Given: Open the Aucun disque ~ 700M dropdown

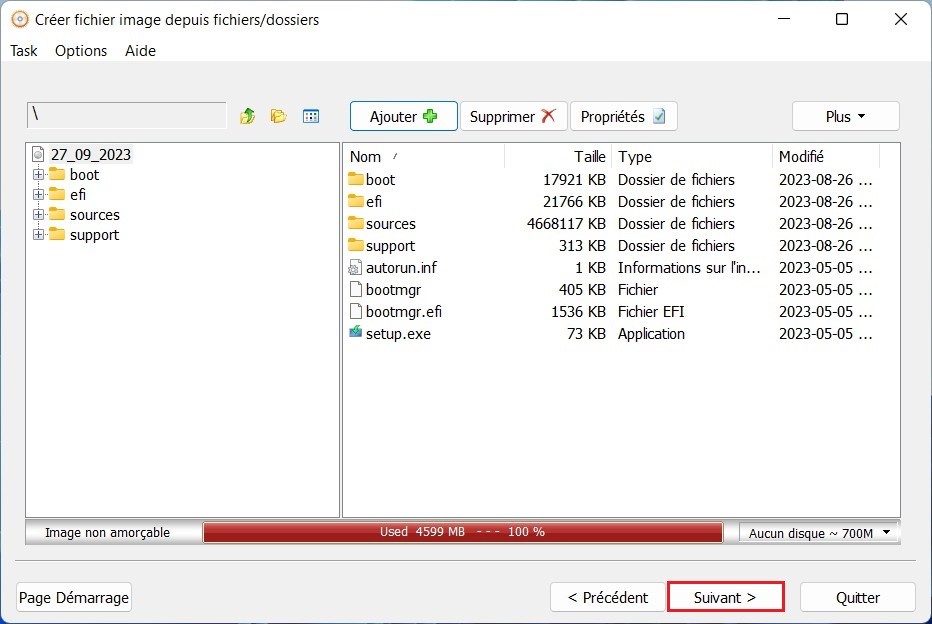Looking at the screenshot, I should click(x=817, y=533).
